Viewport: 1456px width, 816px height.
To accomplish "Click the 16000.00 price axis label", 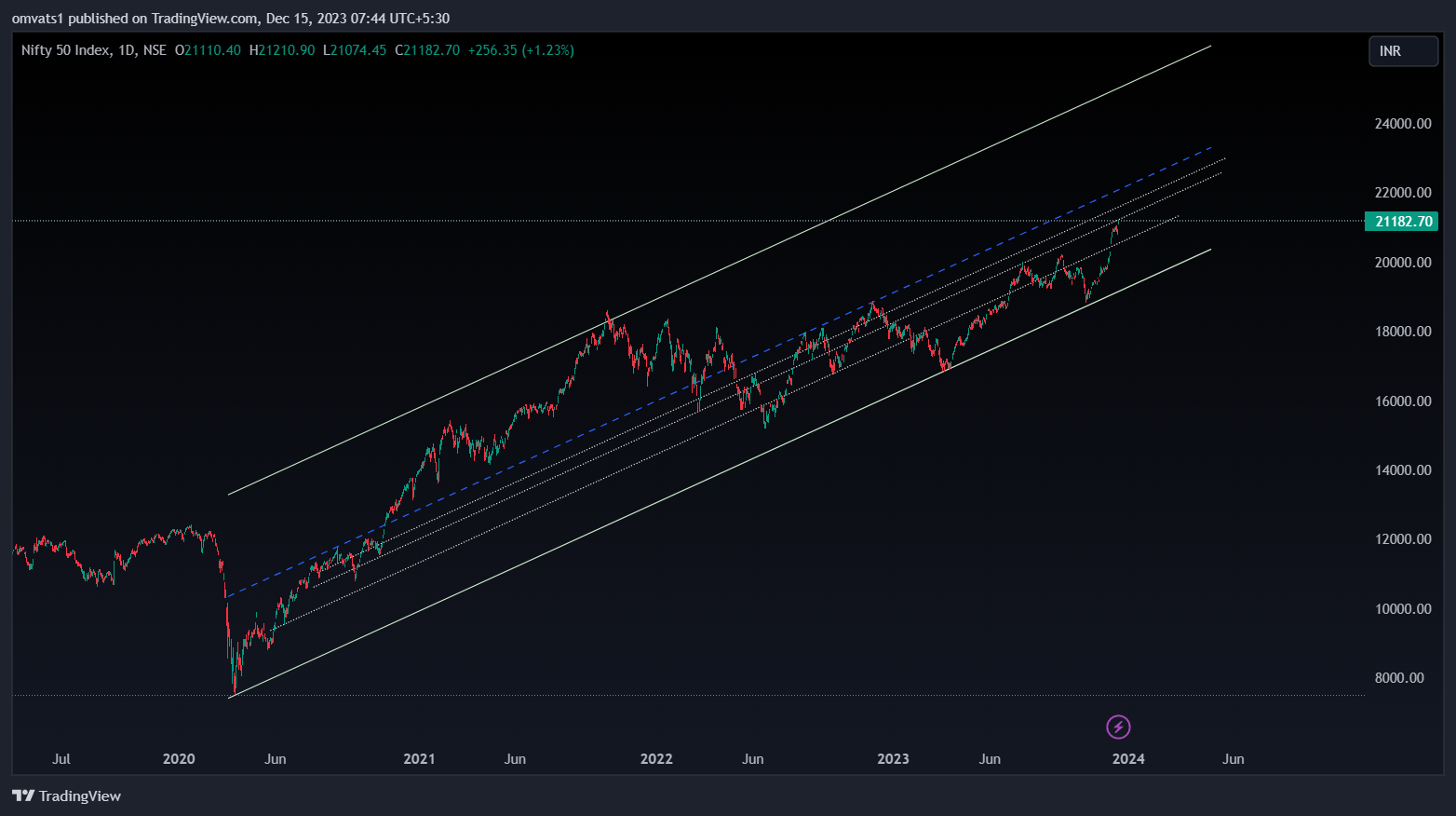I will [x=1403, y=401].
